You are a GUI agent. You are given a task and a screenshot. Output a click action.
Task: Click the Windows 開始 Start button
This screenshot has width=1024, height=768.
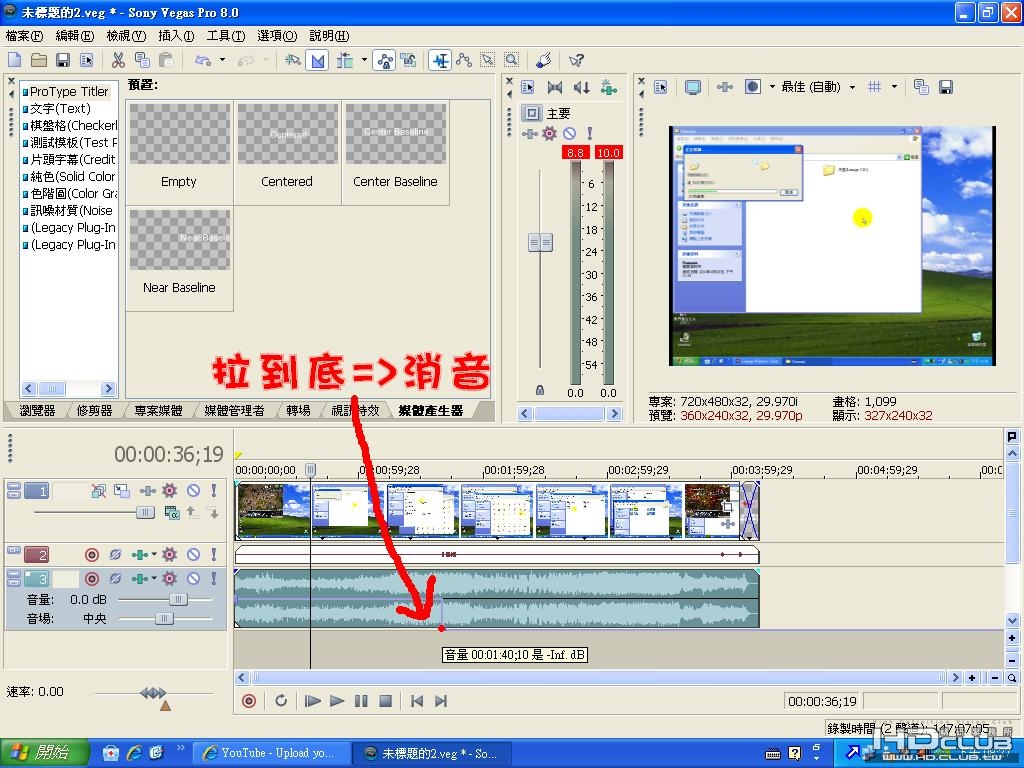point(38,753)
